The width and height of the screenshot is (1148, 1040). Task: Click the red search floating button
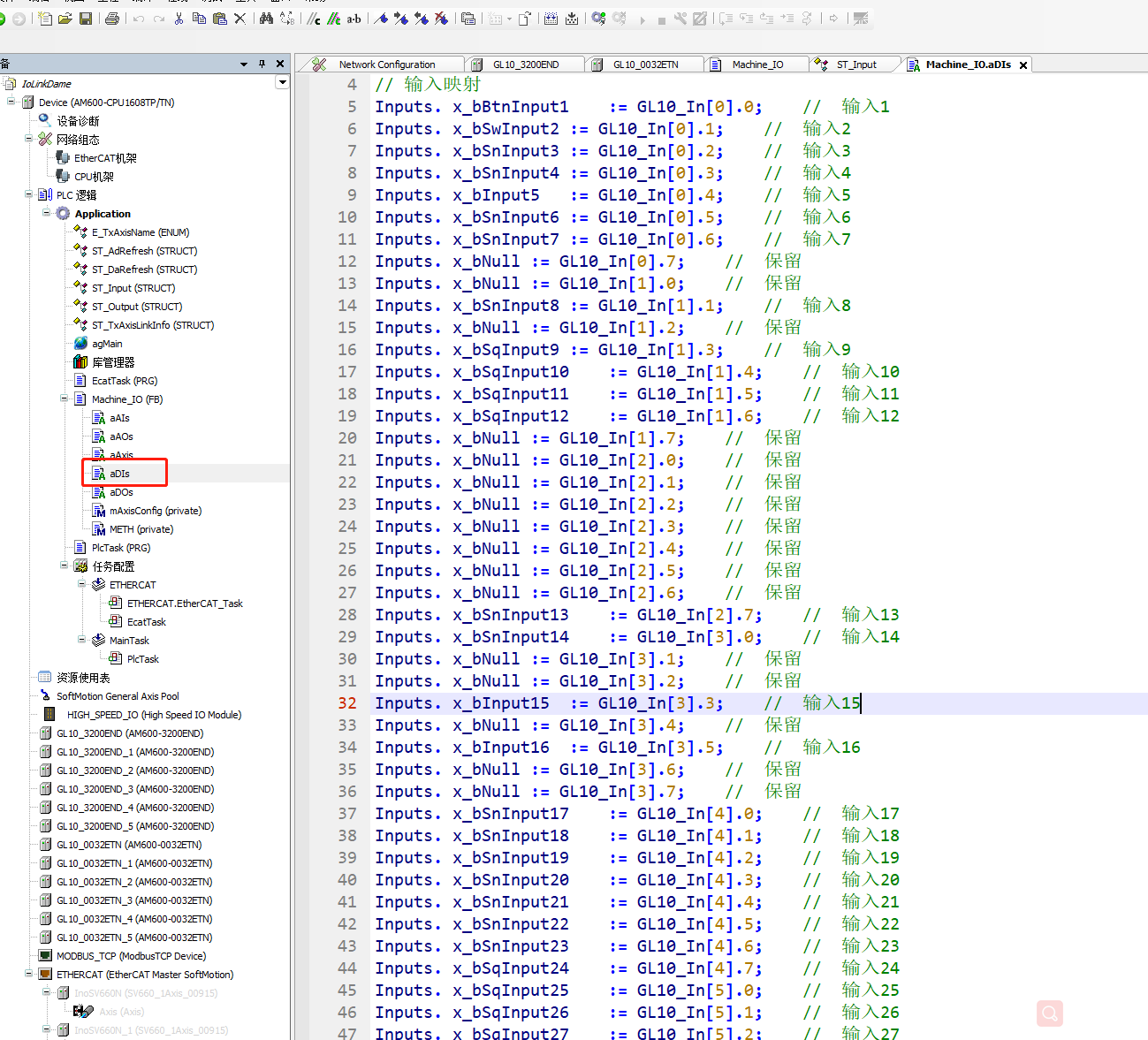coord(1050,1013)
